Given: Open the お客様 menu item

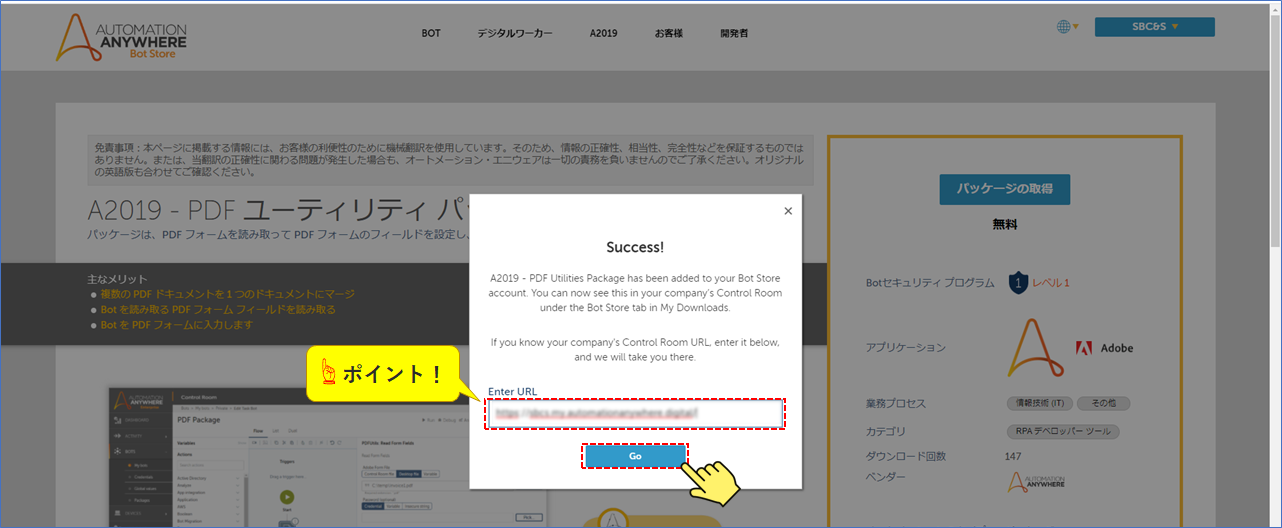Looking at the screenshot, I should pos(668,33).
